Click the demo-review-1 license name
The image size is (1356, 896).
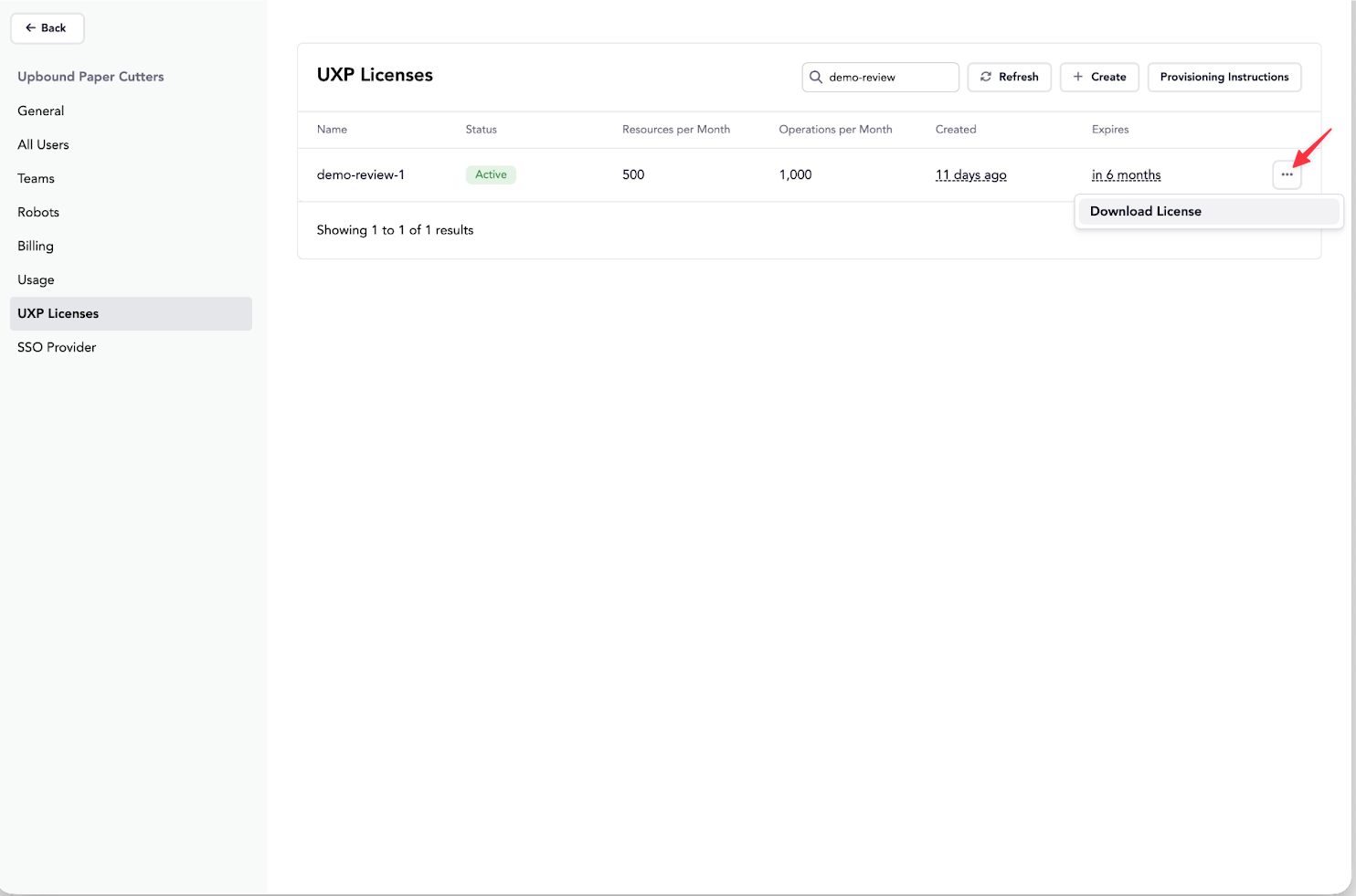(360, 174)
